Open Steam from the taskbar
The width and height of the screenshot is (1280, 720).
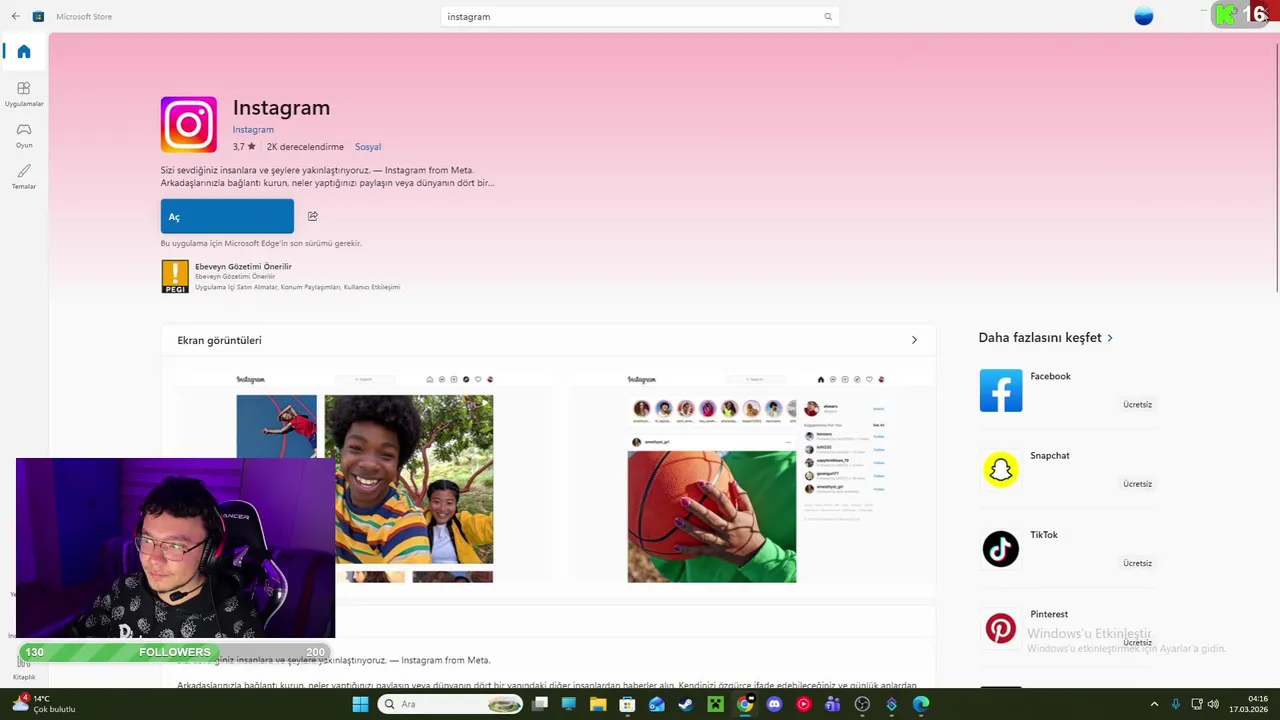tap(686, 704)
